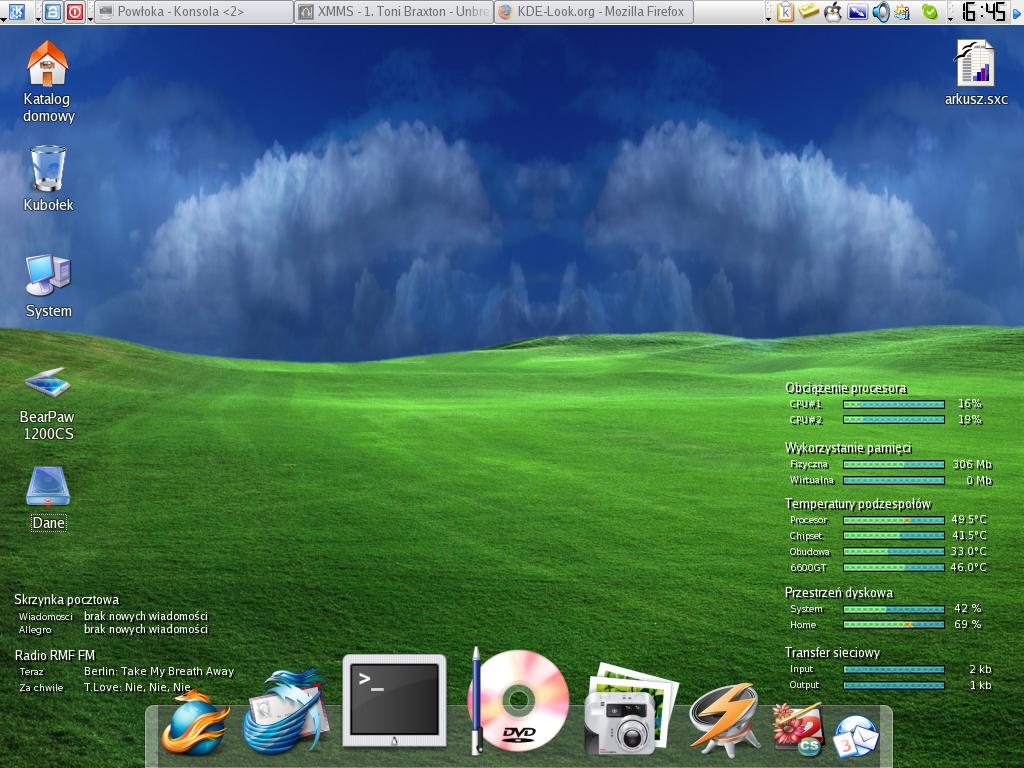Click the penguin tray icon
The width and height of the screenshot is (1024, 768).
833,12
